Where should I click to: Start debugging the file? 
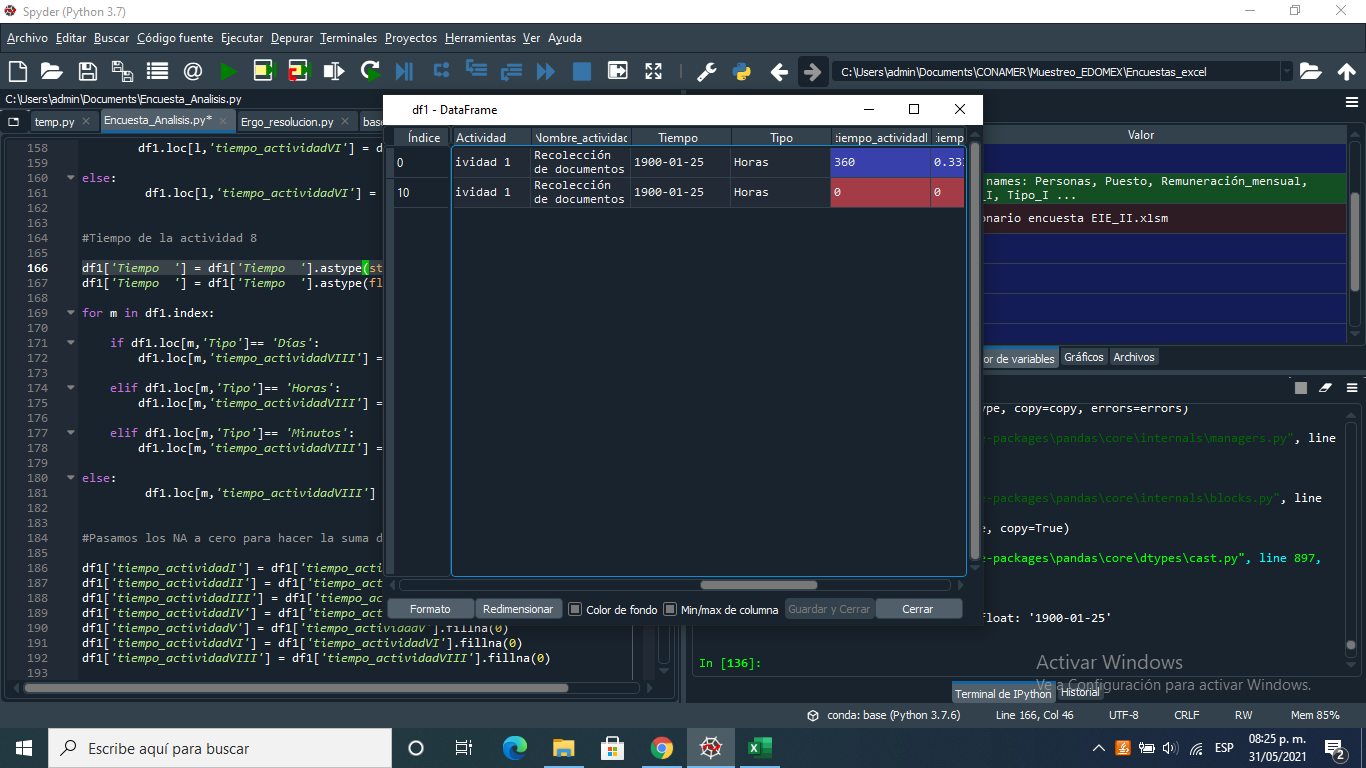(404, 71)
